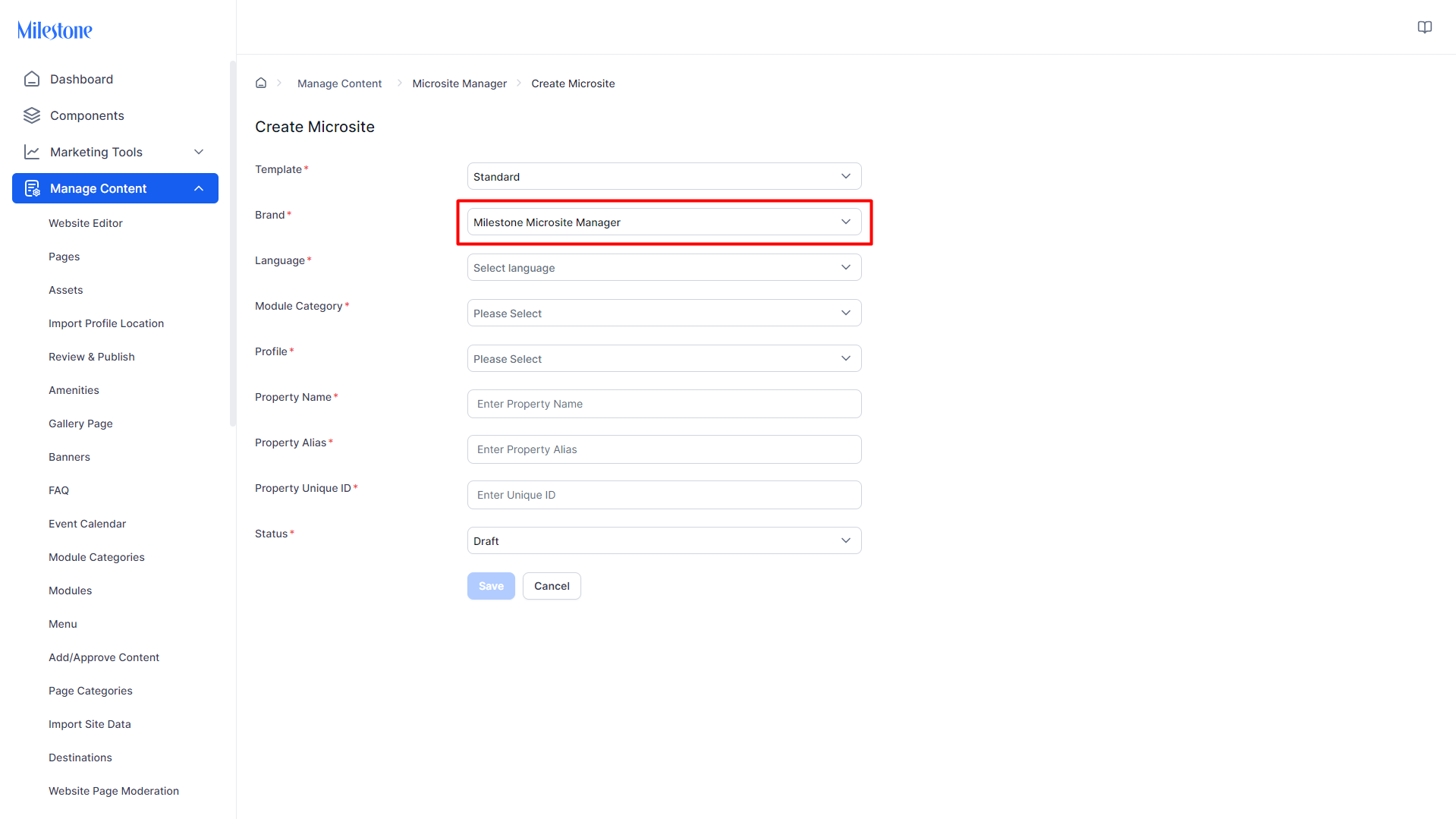Focus the Property Name field

coord(665,404)
